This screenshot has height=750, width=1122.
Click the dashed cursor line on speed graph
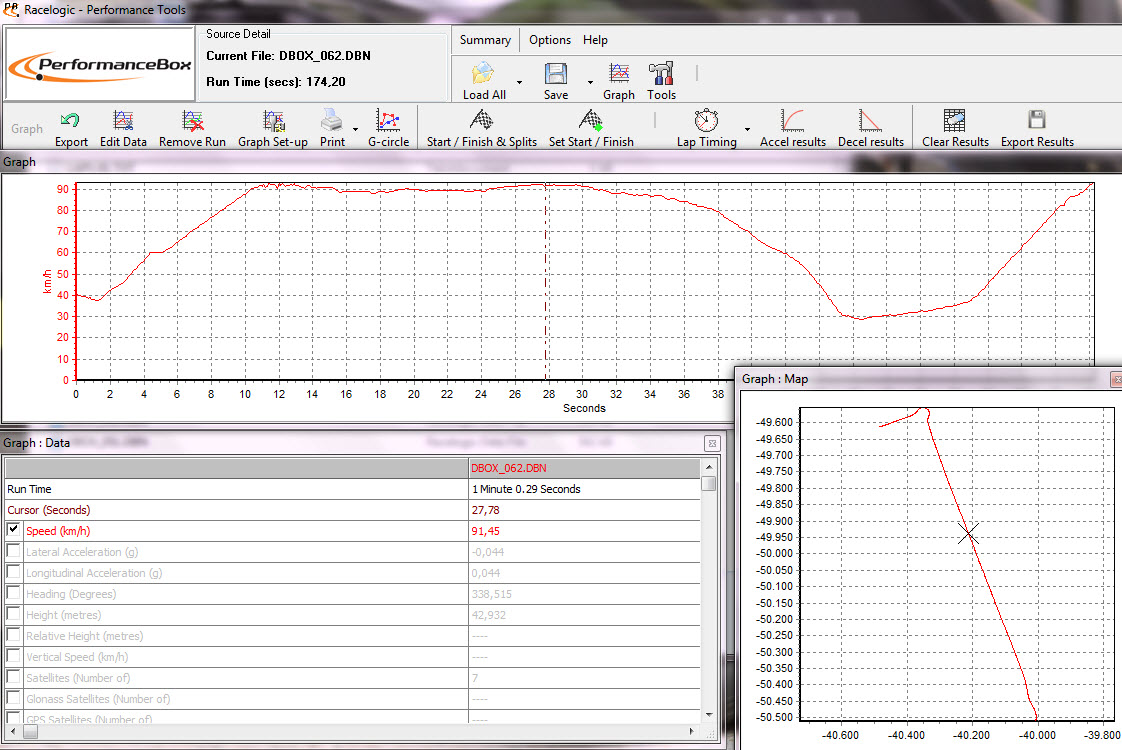click(x=546, y=281)
